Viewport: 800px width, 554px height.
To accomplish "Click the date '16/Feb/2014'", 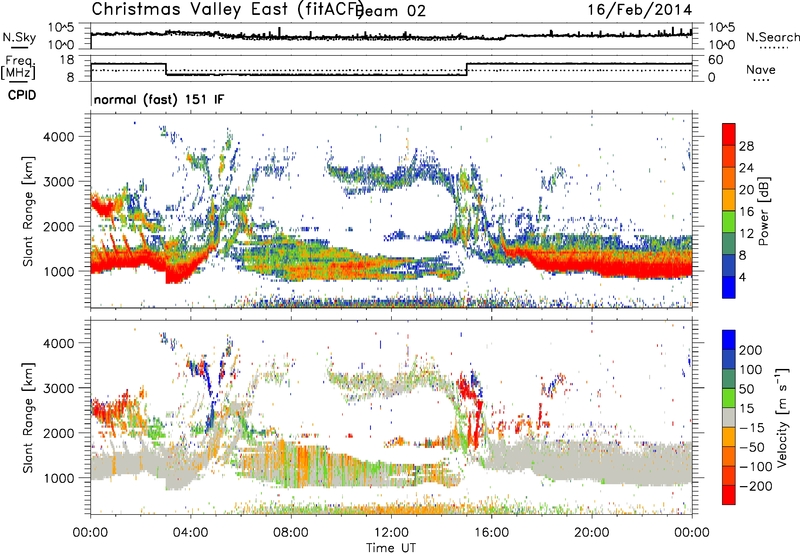I will click(640, 10).
